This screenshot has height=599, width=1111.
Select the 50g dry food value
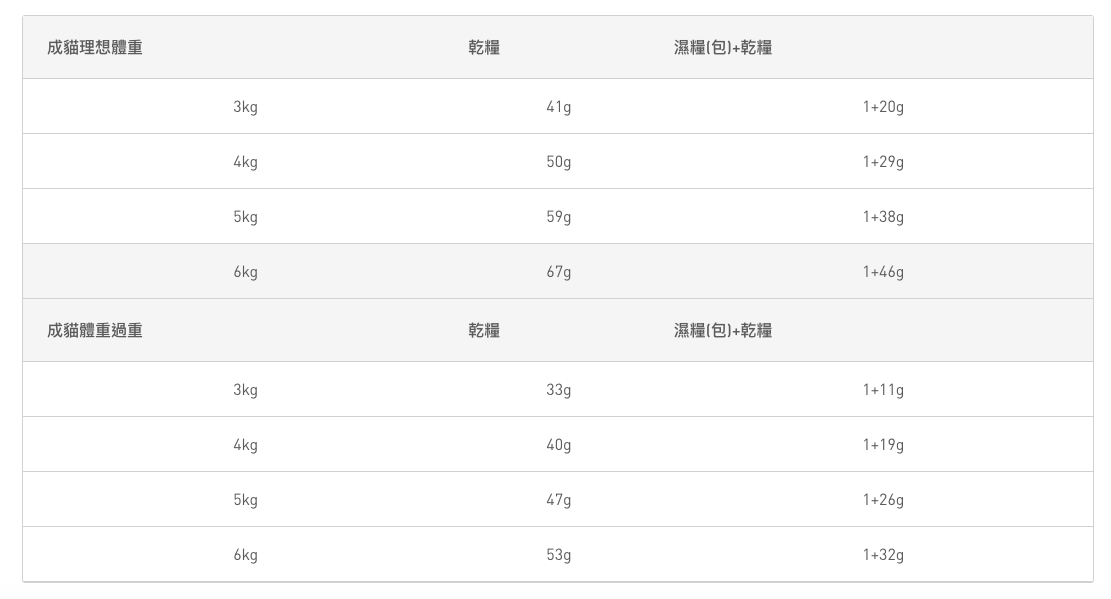[559, 162]
